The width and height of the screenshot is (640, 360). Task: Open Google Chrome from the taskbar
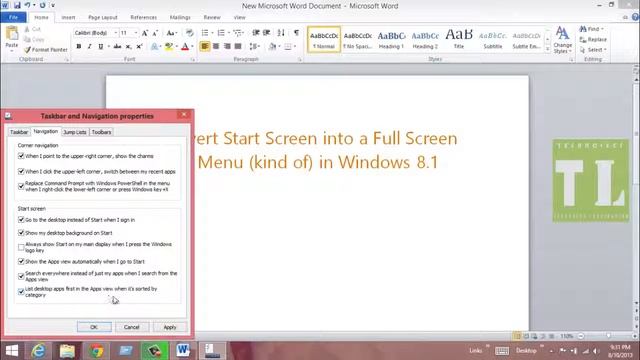(96, 351)
